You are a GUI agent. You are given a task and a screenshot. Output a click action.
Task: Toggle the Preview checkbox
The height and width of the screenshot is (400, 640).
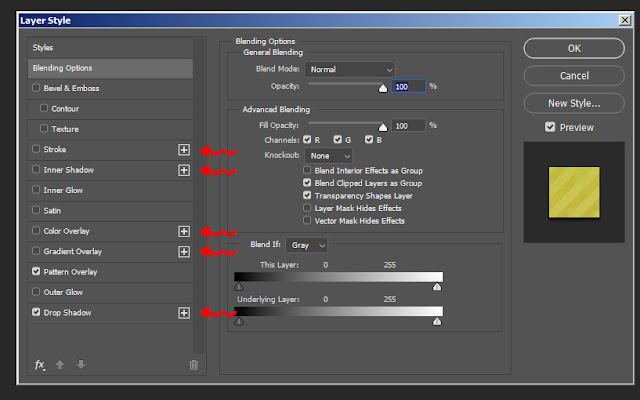[550, 127]
